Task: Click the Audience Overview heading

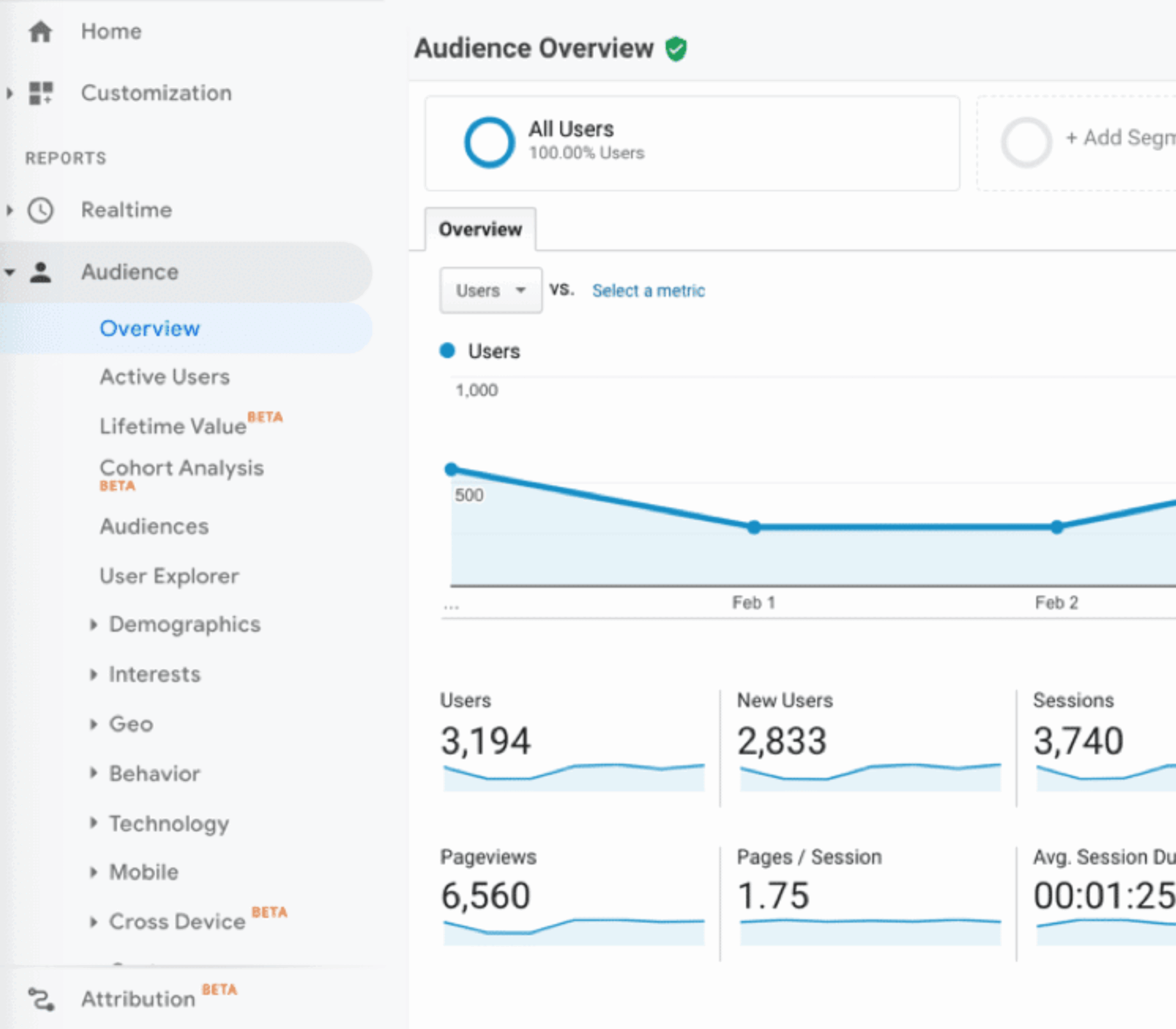Action: 534,48
